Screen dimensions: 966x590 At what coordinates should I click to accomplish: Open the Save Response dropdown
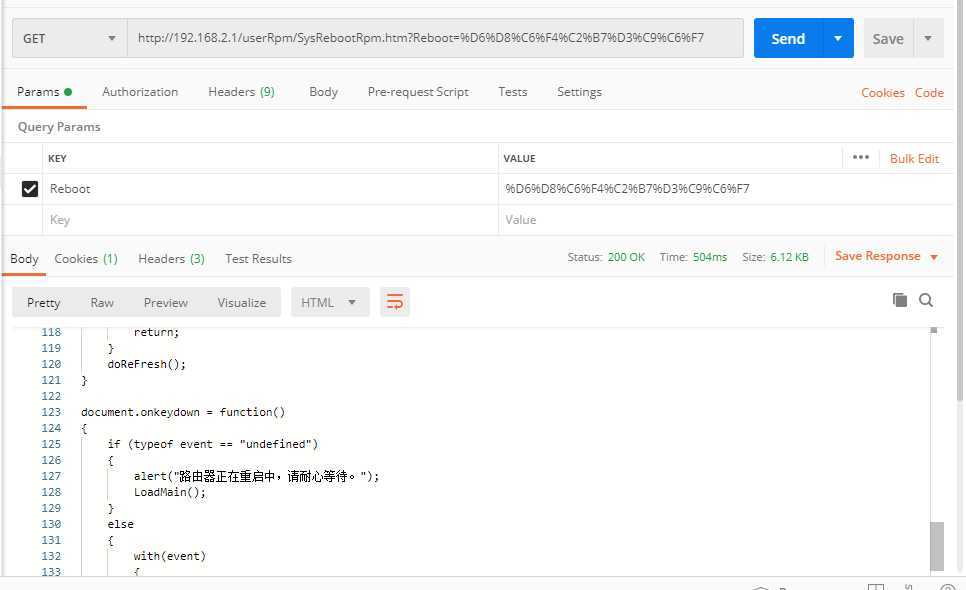[x=887, y=256]
